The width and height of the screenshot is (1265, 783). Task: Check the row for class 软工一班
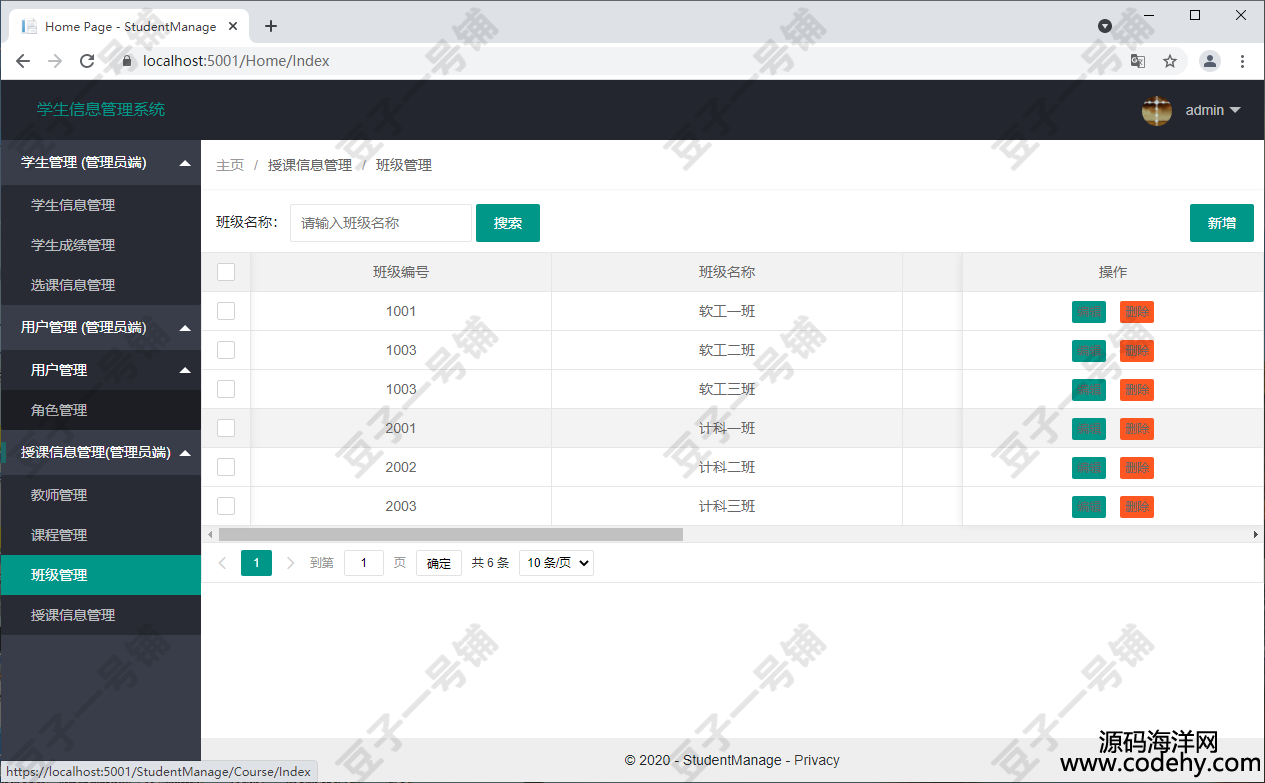(226, 311)
